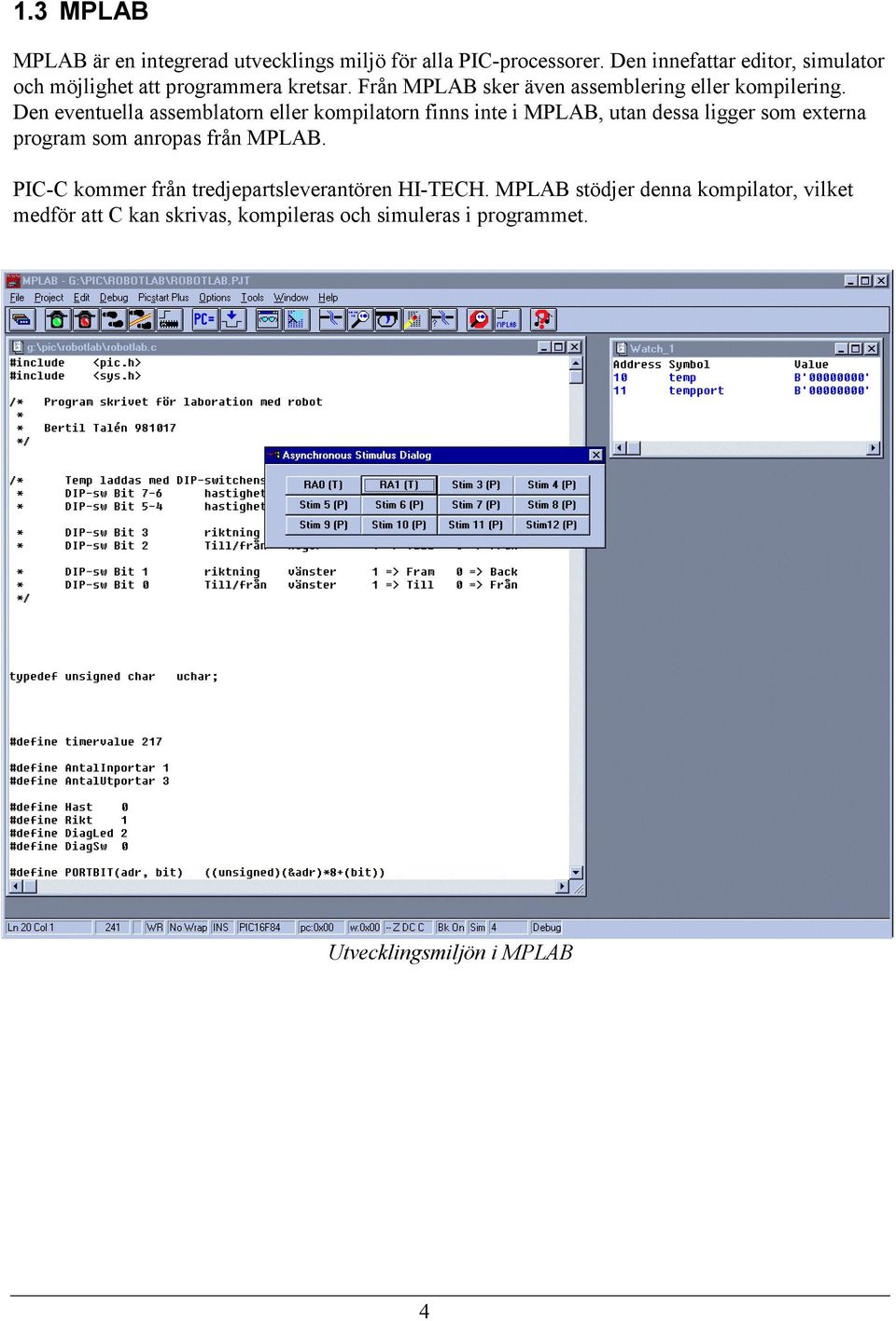Click the execute opcode down-arrow icon
Viewport: 896px width, 1321px height.
coord(231,320)
